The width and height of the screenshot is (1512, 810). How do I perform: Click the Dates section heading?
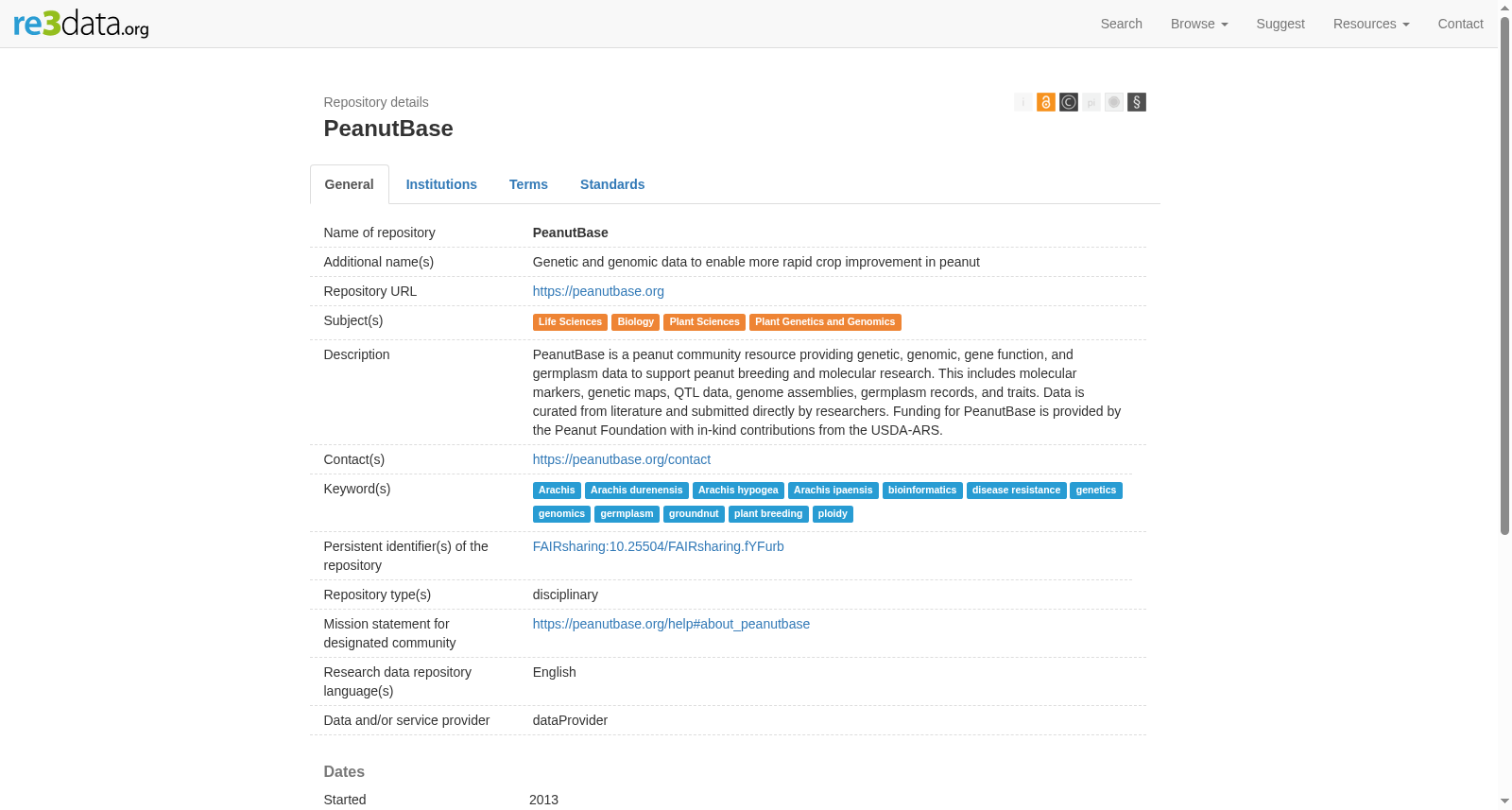click(344, 771)
